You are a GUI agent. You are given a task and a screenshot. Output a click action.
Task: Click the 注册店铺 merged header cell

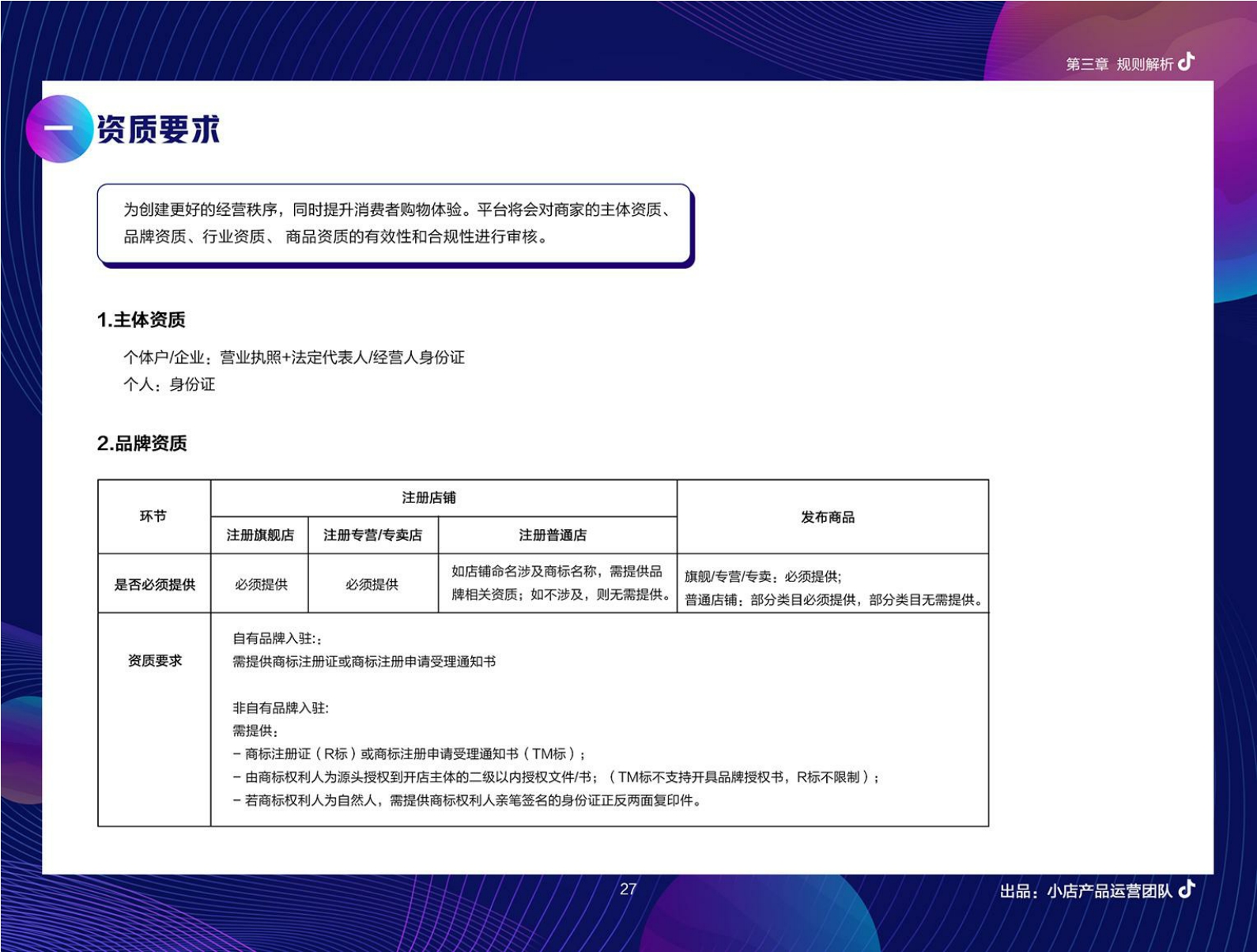coord(428,497)
